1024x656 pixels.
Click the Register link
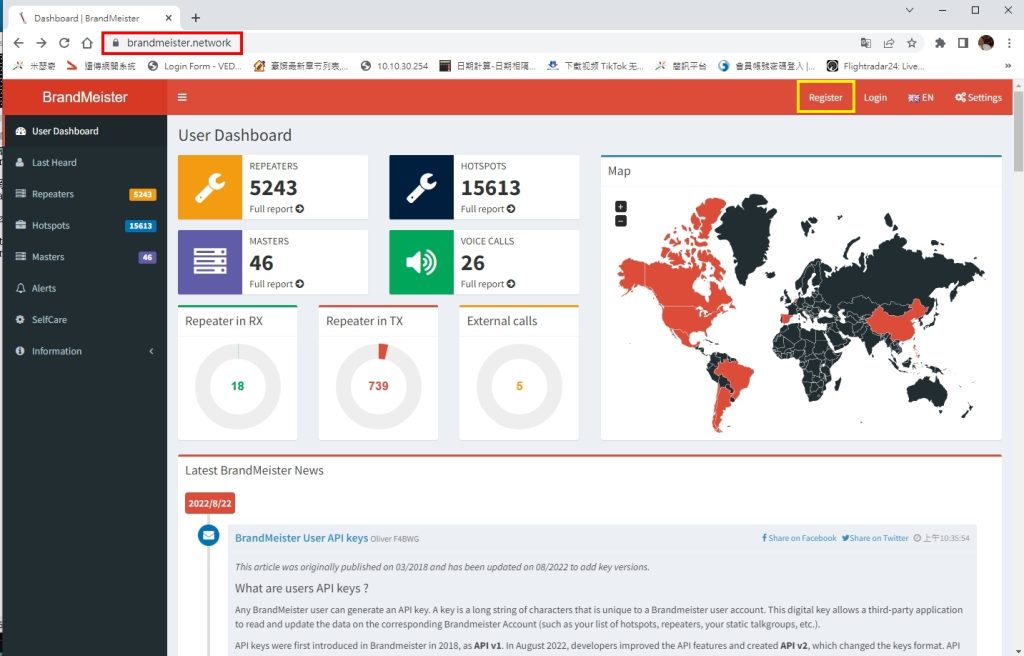tap(825, 97)
